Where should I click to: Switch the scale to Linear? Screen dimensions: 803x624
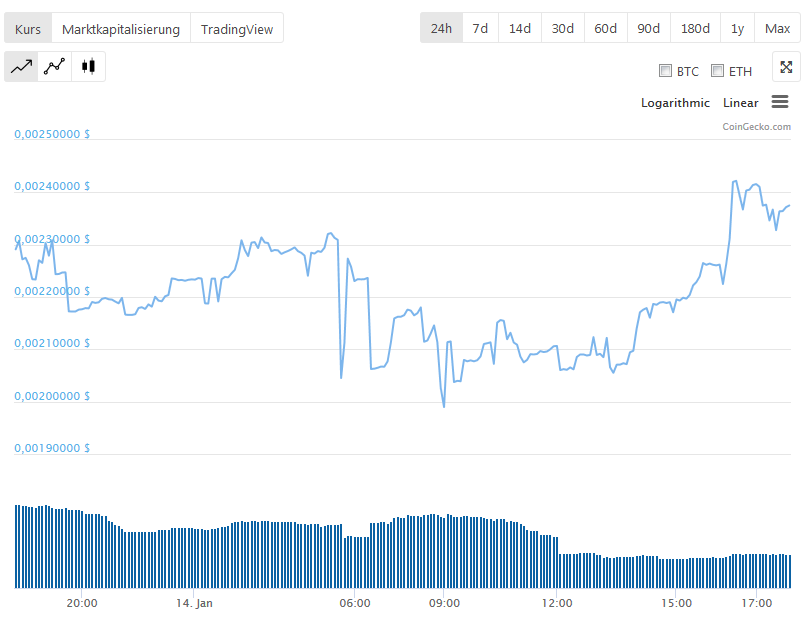[x=741, y=103]
